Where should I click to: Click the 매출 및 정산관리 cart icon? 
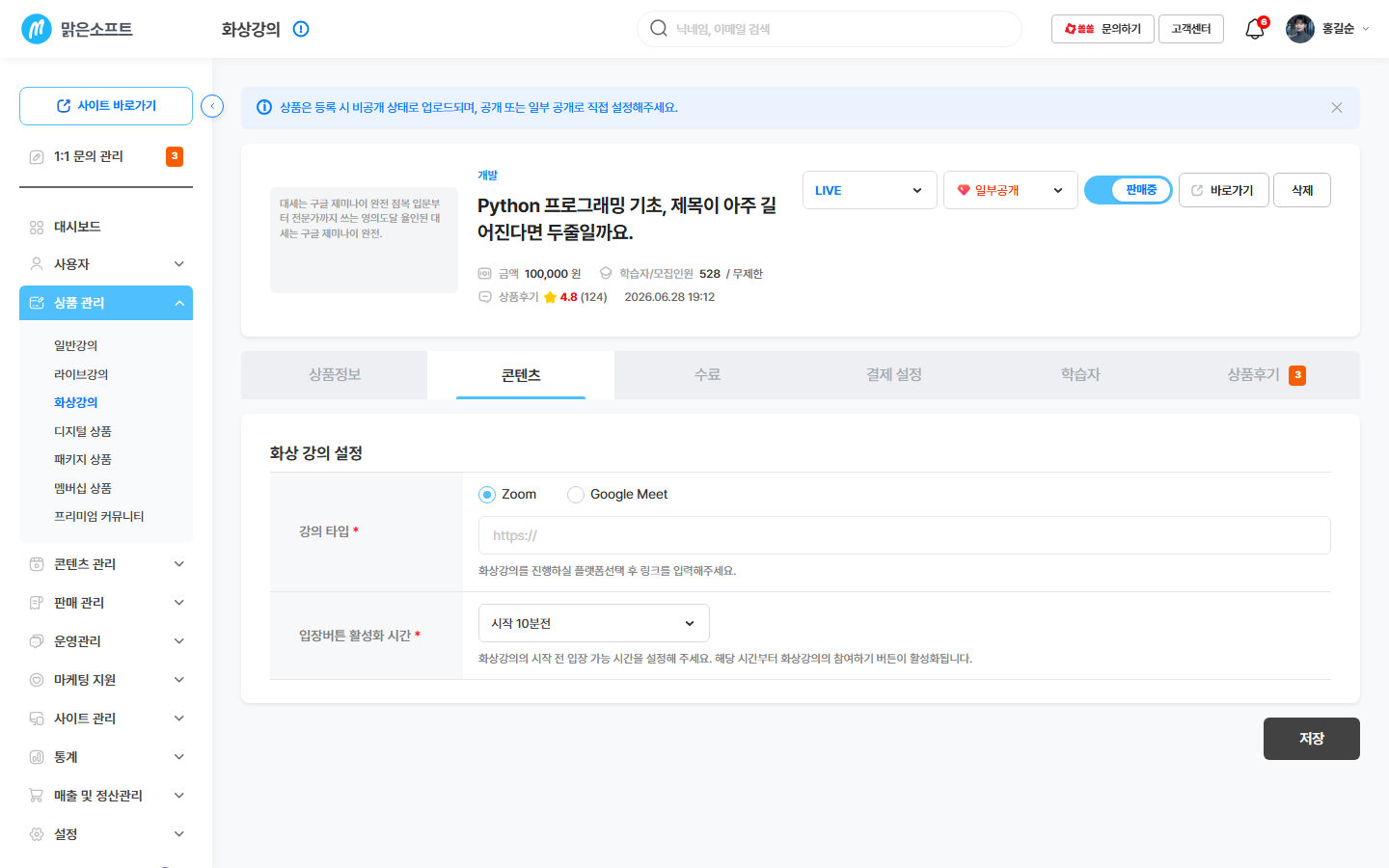pos(37,796)
